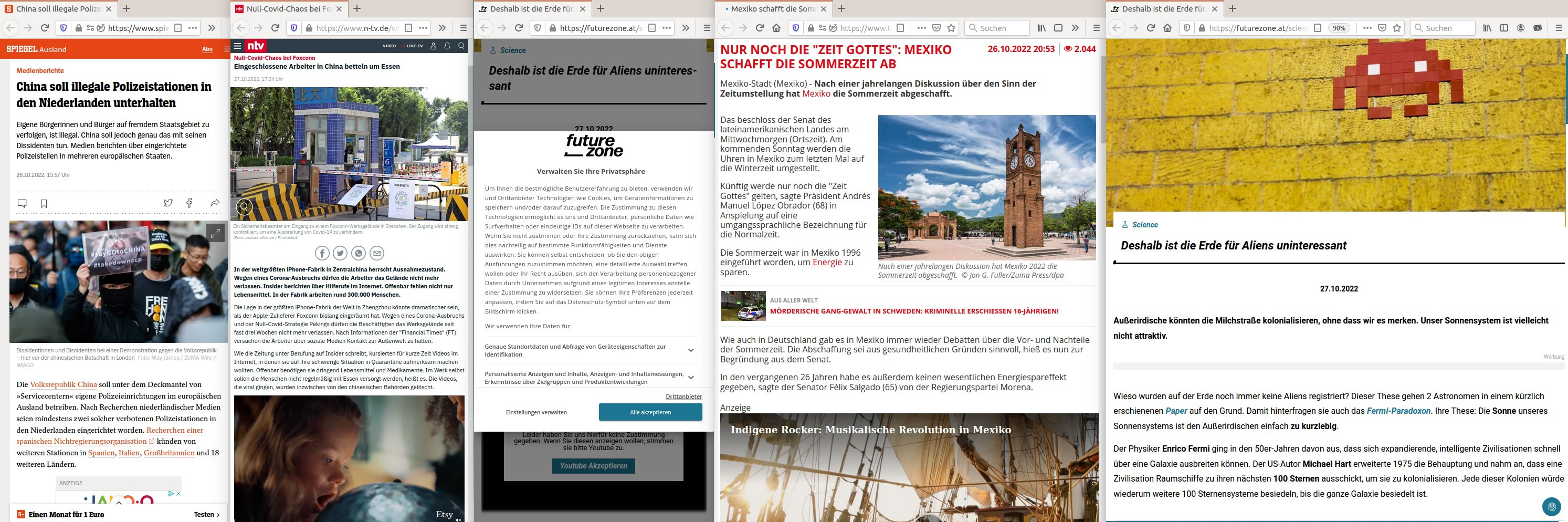Open page actions dots in ntv address bar
Viewport: 1568px width, 522px height.
click(x=423, y=28)
